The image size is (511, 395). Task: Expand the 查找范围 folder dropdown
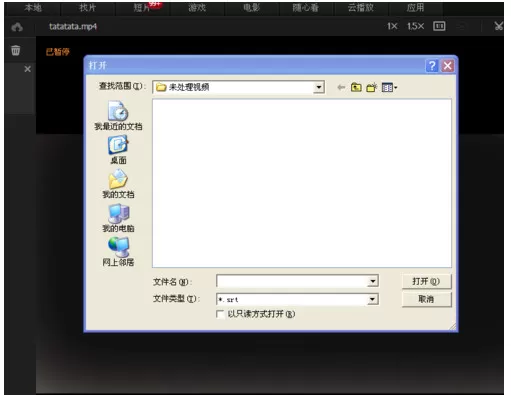pyautogui.click(x=319, y=87)
